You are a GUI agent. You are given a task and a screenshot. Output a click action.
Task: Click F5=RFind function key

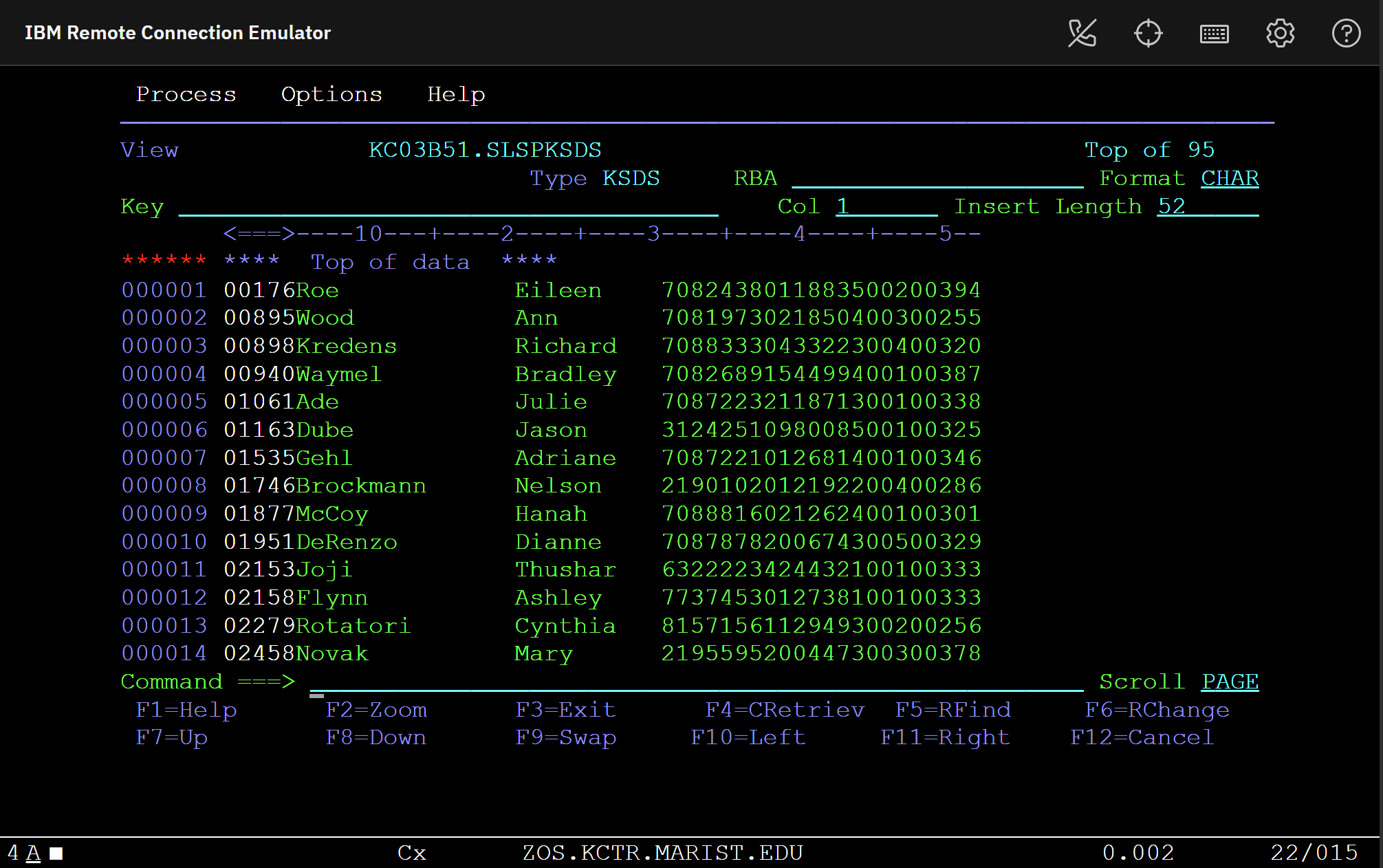(x=952, y=710)
